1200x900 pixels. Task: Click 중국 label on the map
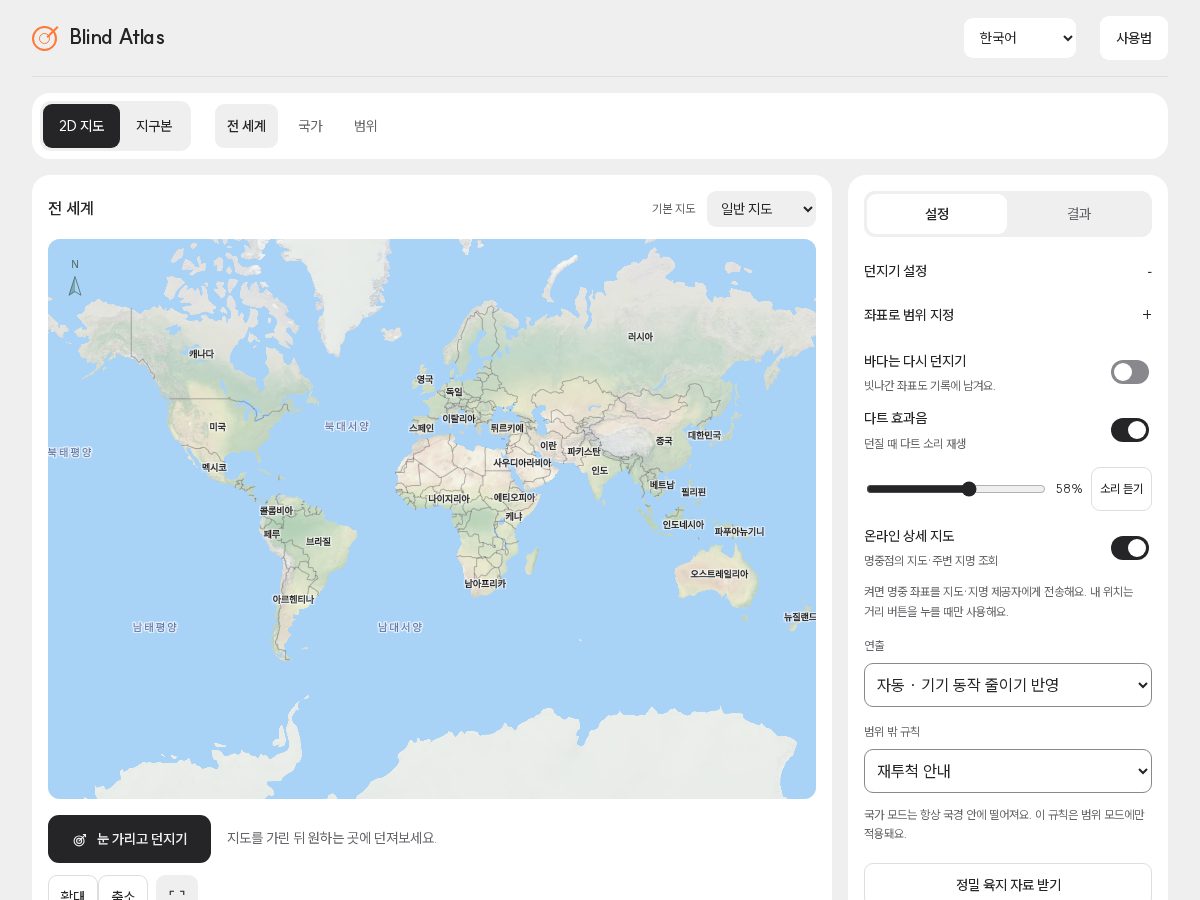(664, 441)
